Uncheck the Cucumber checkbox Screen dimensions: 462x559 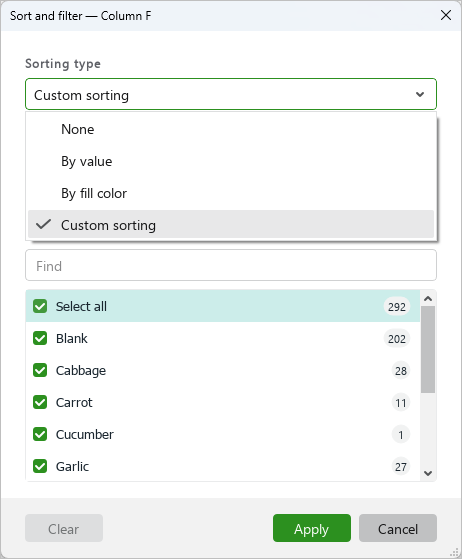[40, 434]
